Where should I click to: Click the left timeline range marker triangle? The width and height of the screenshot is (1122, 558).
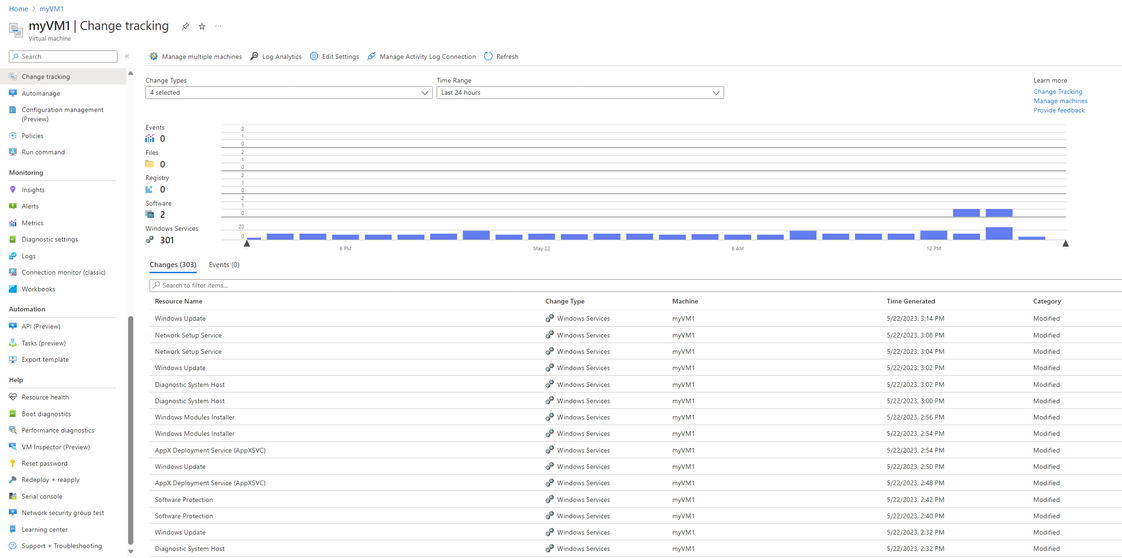(247, 244)
